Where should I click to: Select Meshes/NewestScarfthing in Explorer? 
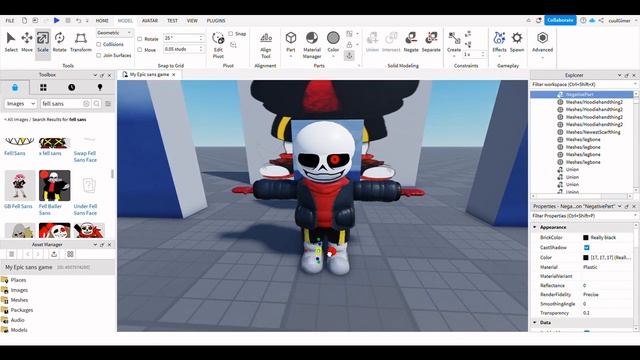pos(593,132)
